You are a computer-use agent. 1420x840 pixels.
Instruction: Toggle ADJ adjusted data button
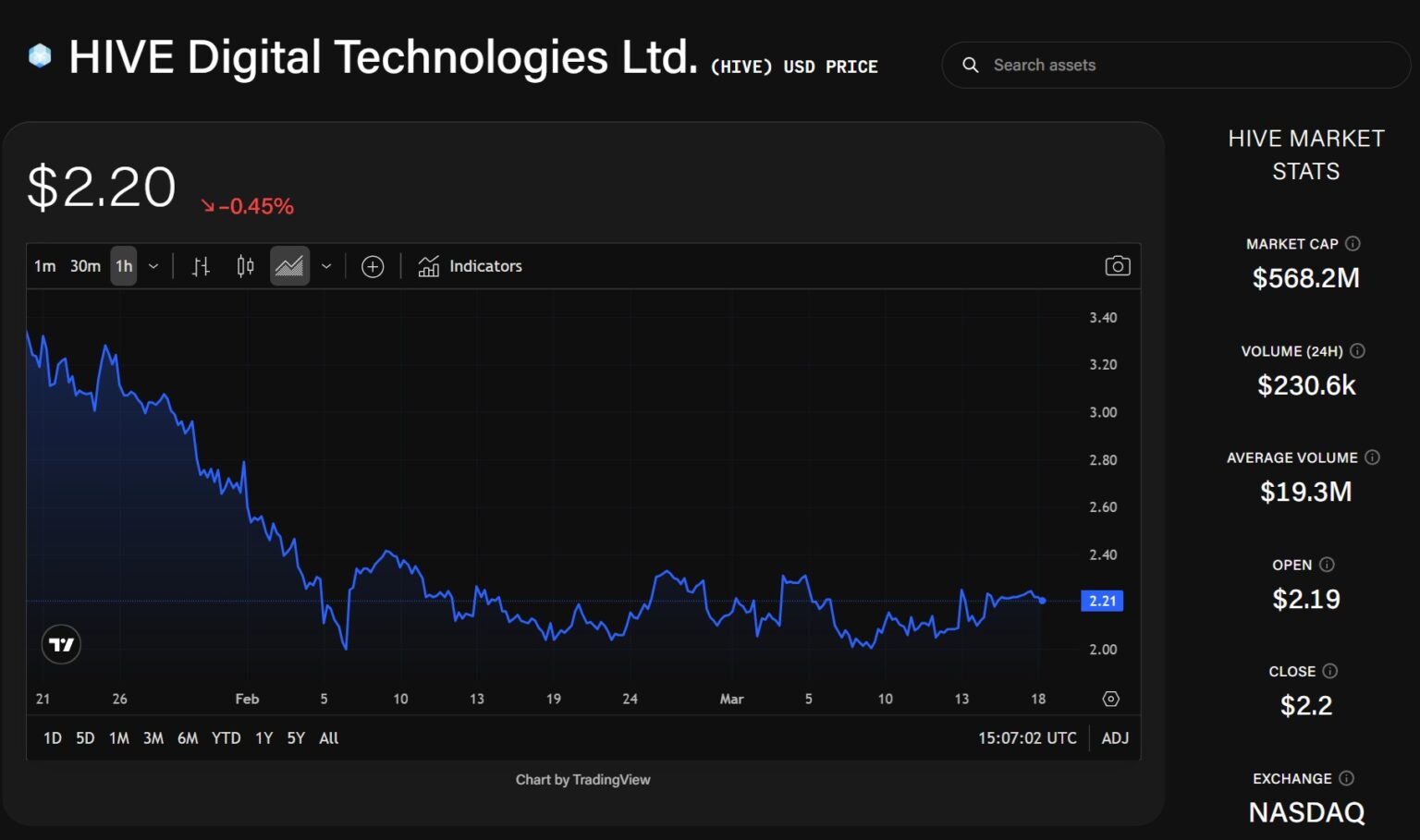pos(1115,738)
